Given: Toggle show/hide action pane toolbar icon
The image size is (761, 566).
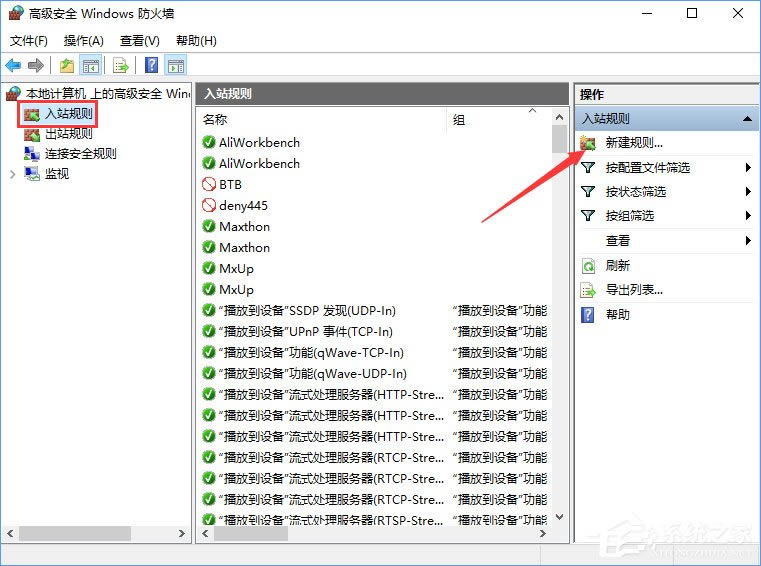Looking at the screenshot, I should 176,66.
